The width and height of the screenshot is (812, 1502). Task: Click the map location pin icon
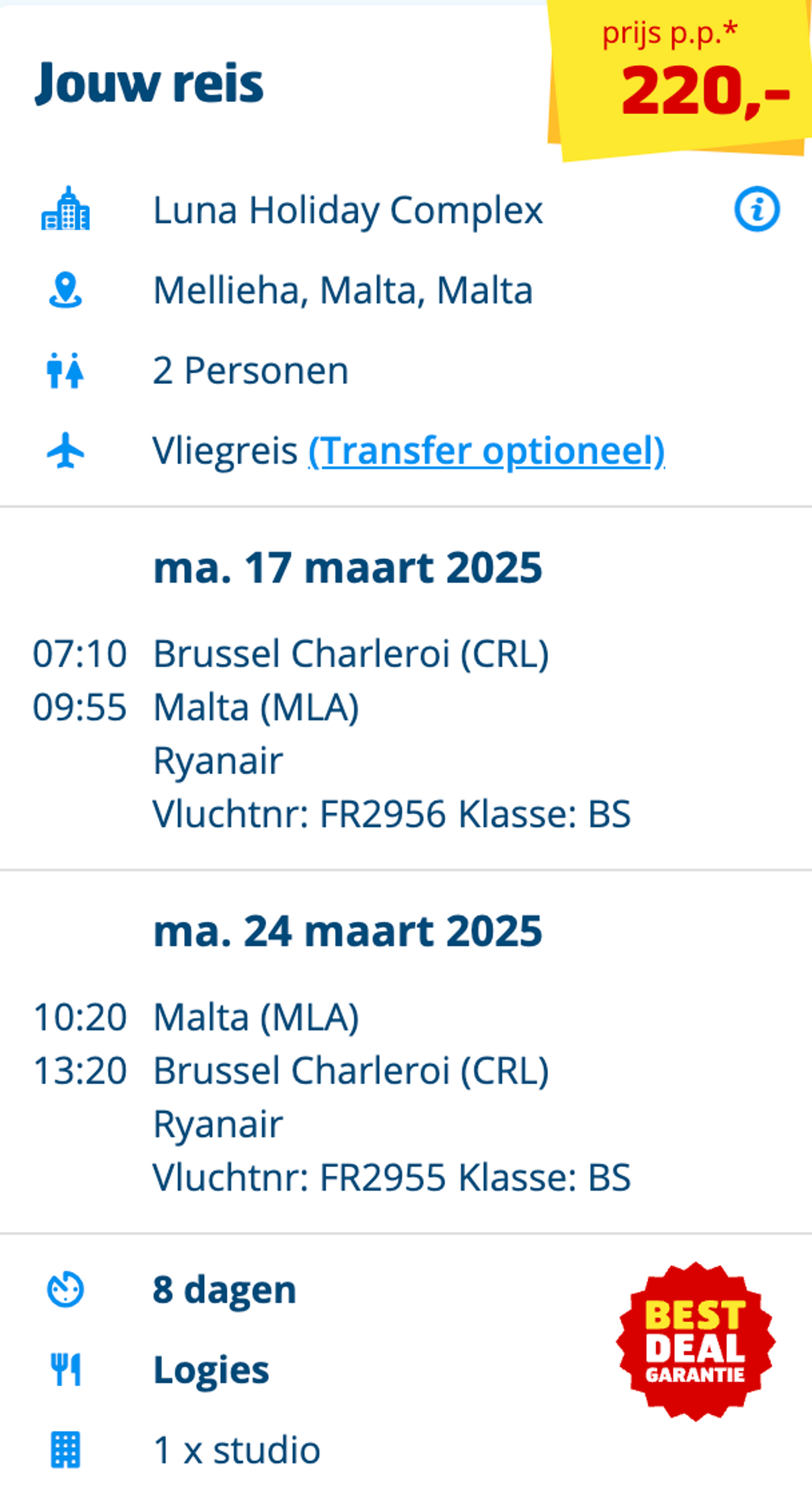point(65,290)
